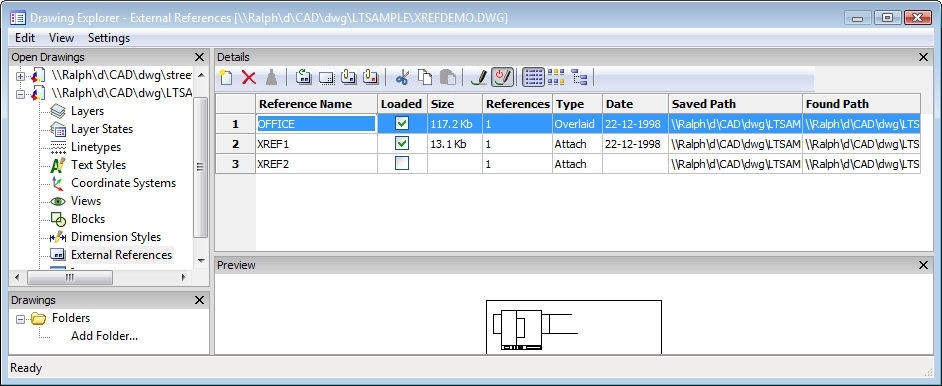
Task: Click the Text Styles letter A icon
Action: point(58,165)
